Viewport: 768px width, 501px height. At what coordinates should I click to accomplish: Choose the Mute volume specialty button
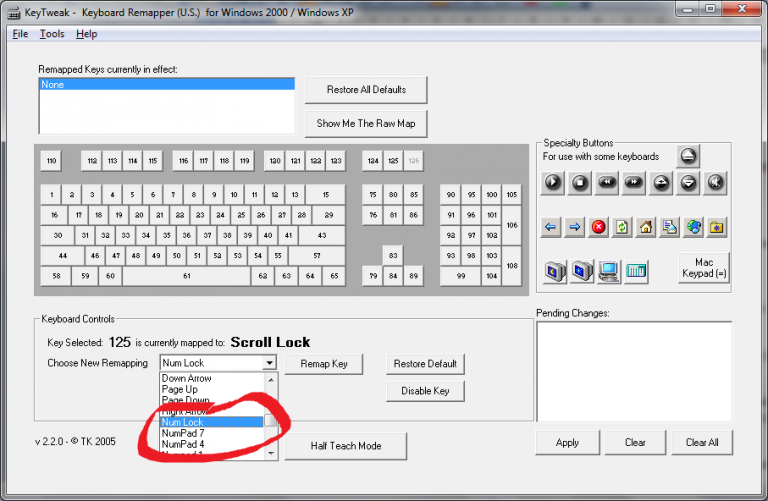coord(714,182)
